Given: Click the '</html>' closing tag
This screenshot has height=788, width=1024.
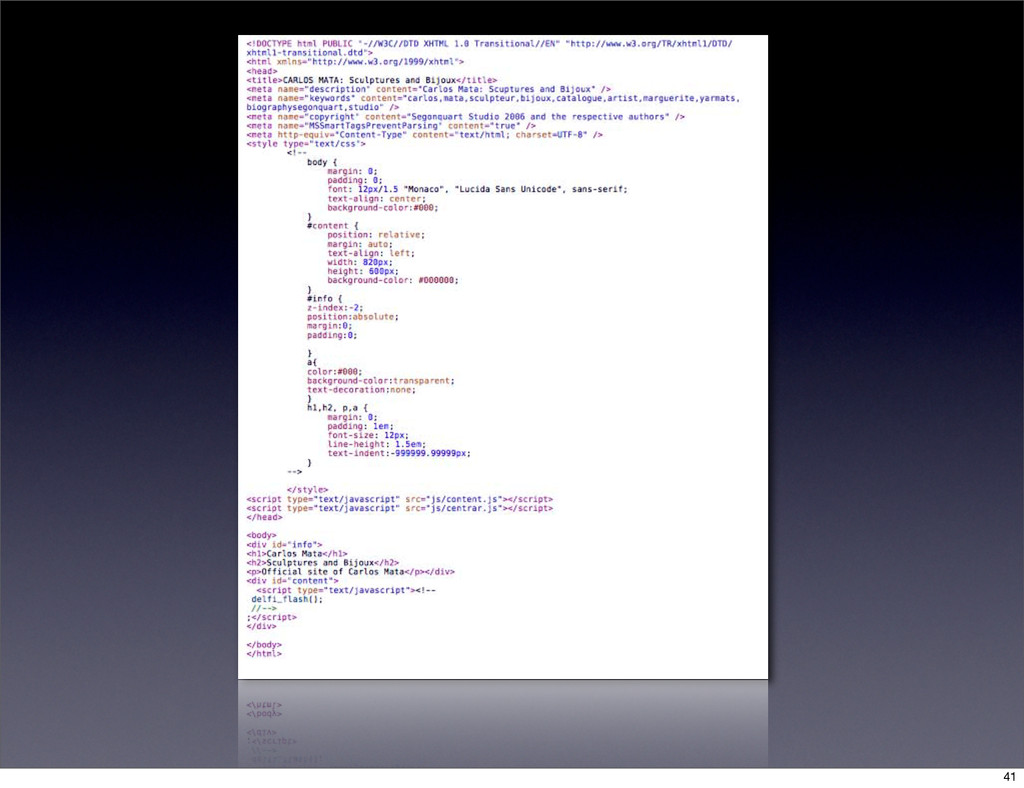Looking at the screenshot, I should pos(264,654).
